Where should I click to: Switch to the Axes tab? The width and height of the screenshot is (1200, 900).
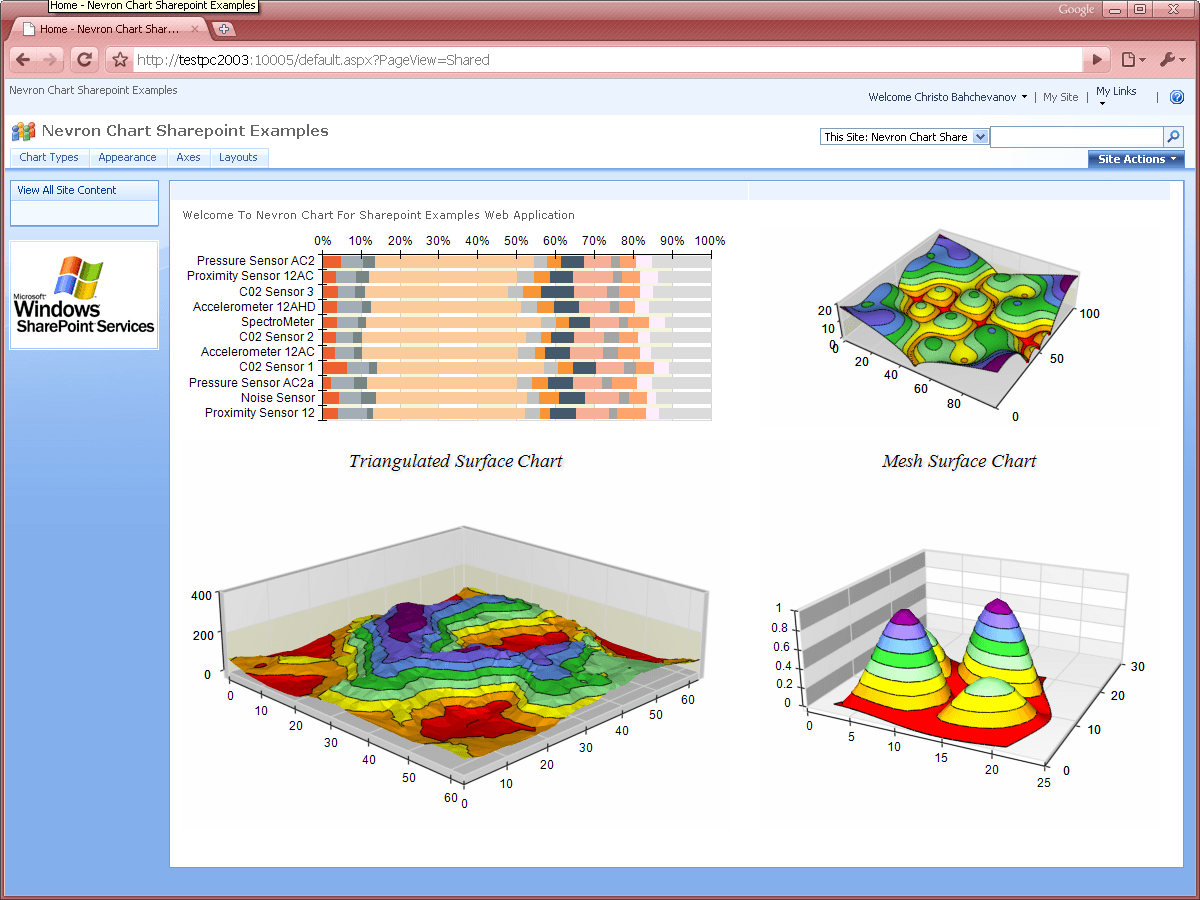coord(188,157)
